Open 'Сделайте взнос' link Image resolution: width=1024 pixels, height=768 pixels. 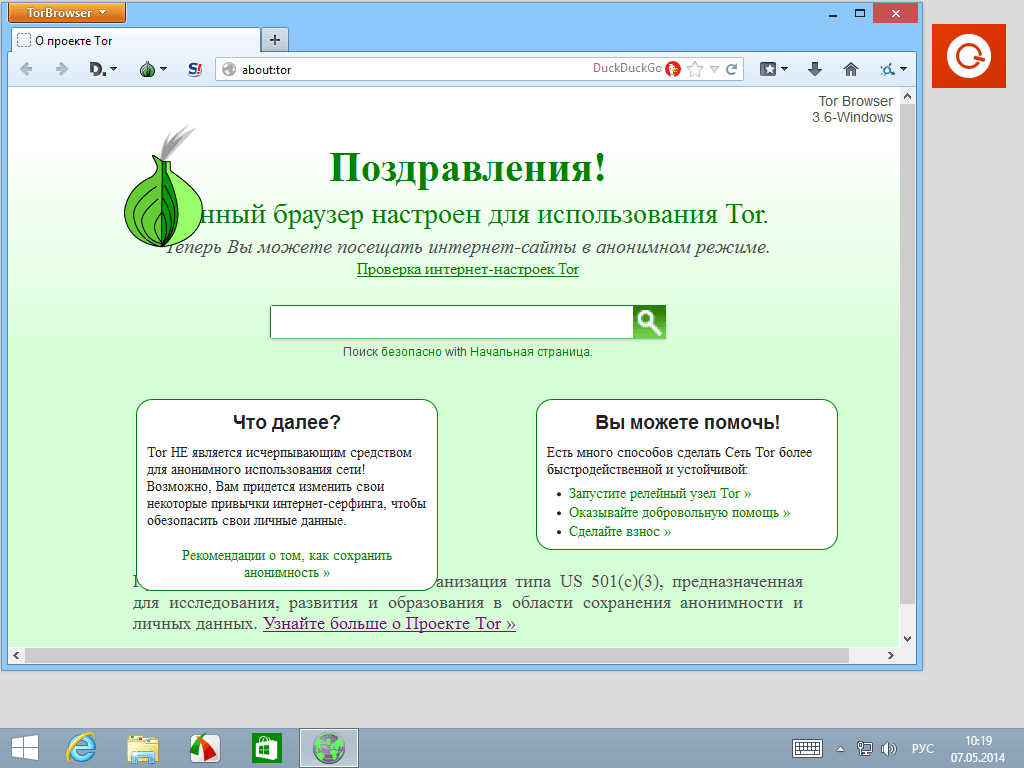click(620, 531)
